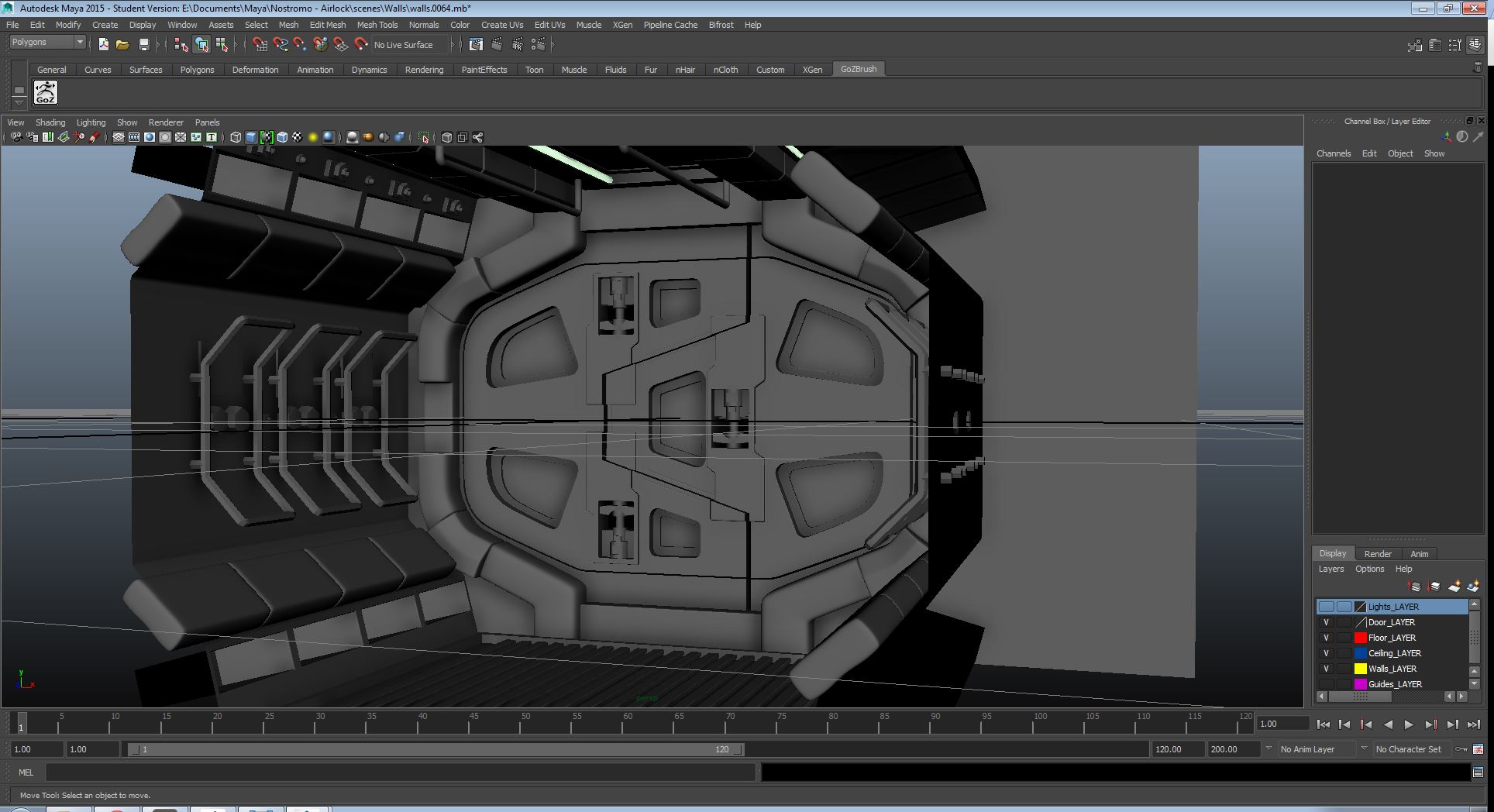
Task: Start IPR render icon
Action: click(518, 45)
